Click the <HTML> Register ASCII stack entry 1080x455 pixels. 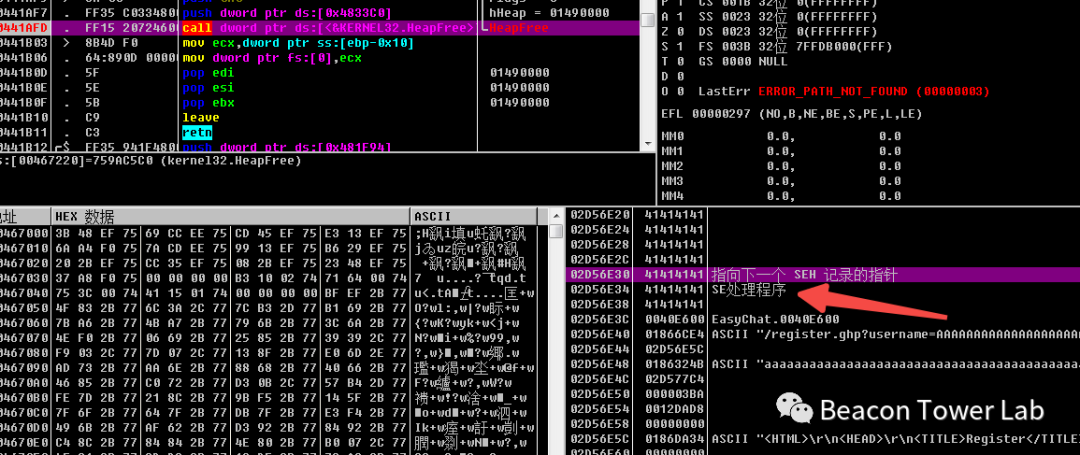[895, 439]
